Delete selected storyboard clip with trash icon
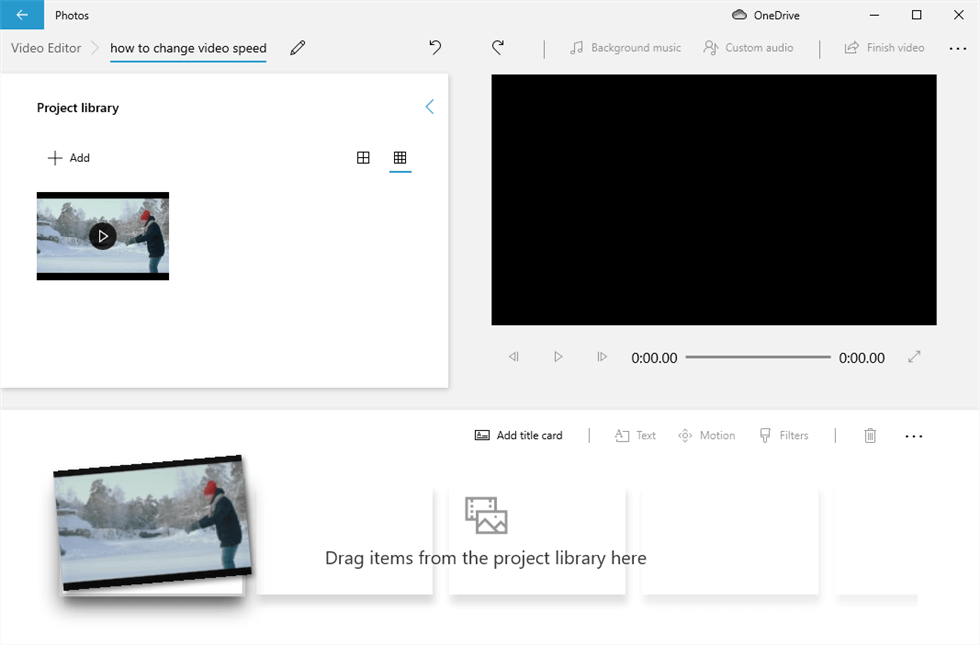Viewport: 980px width, 645px height. tap(870, 436)
